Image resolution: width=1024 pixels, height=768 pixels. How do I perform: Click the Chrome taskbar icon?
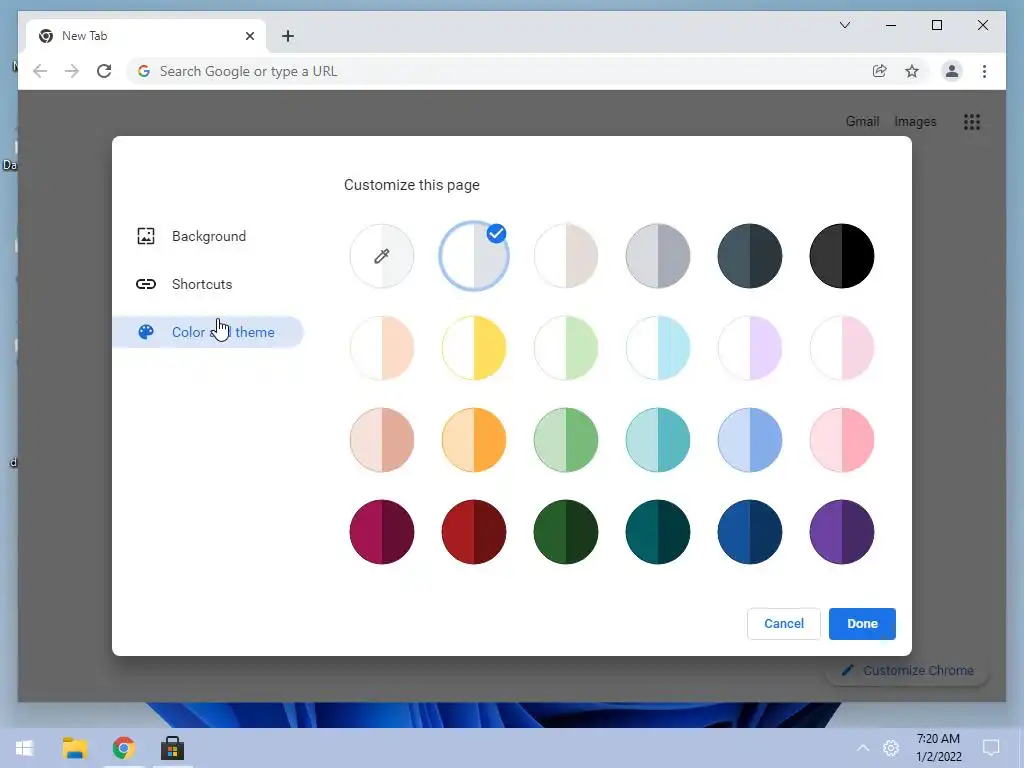coord(123,748)
